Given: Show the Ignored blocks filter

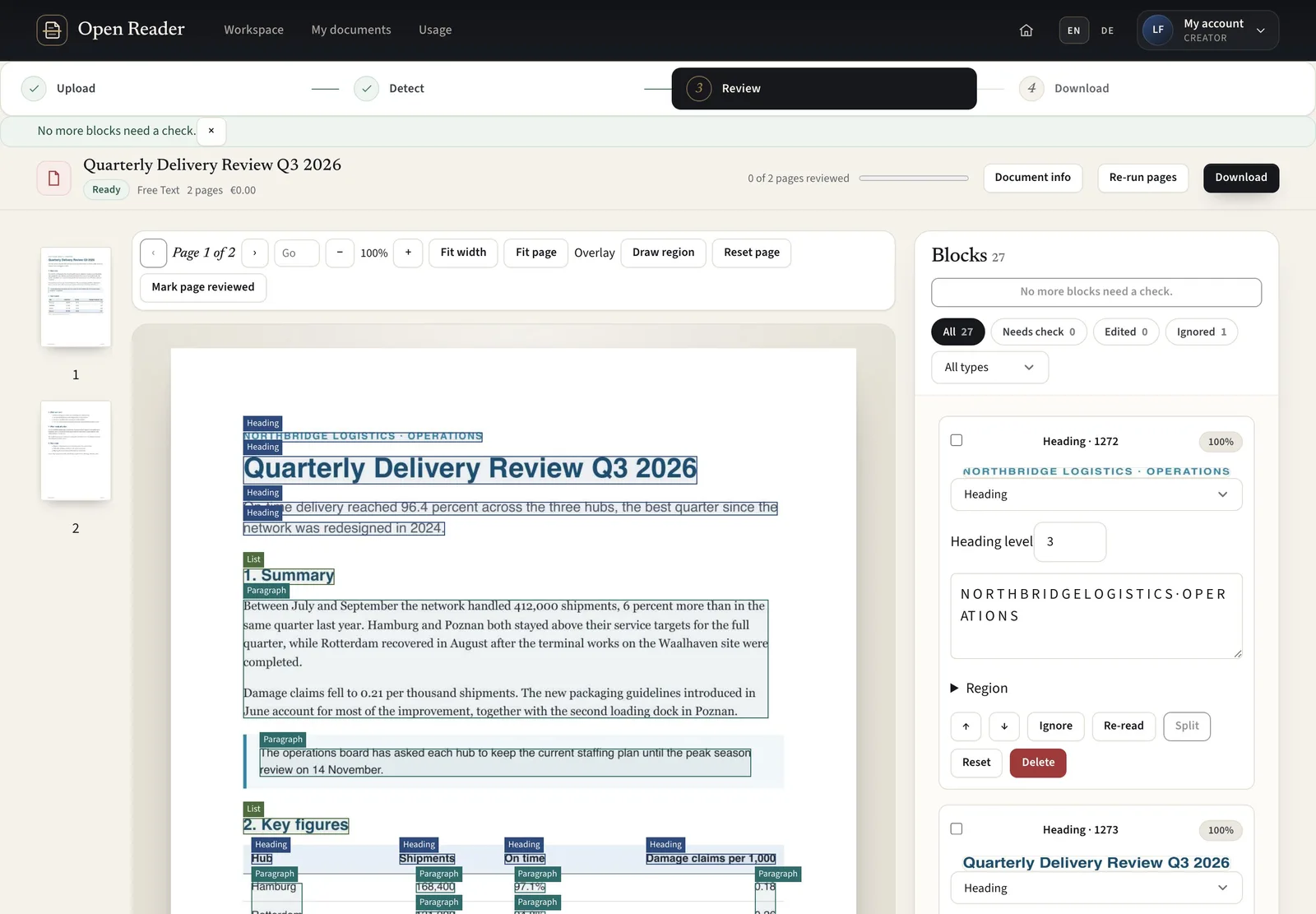Looking at the screenshot, I should click(1202, 332).
